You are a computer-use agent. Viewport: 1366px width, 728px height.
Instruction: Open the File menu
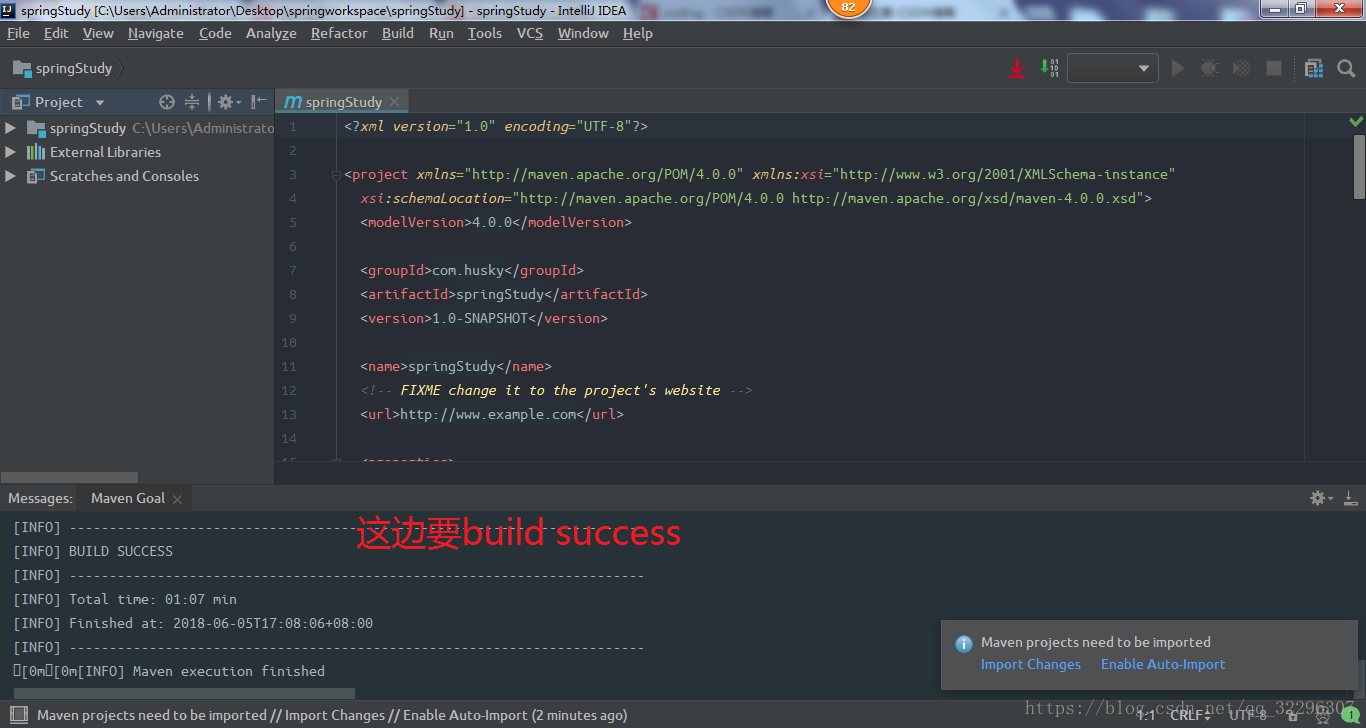click(x=18, y=33)
